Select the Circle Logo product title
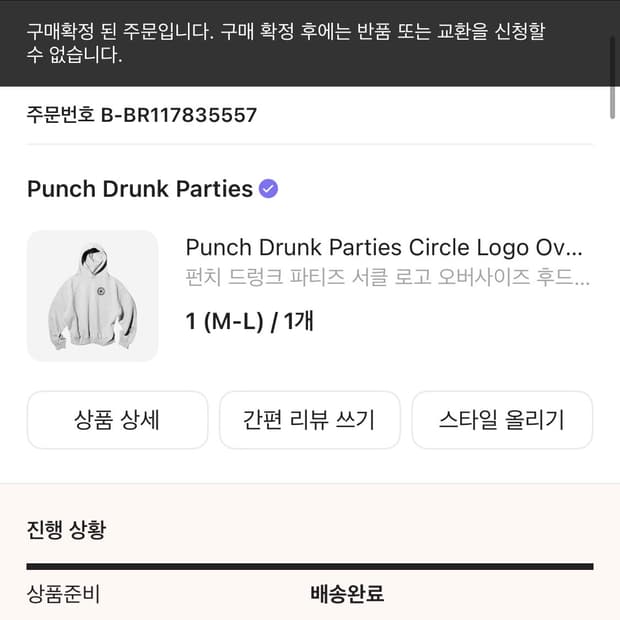 coord(383,248)
